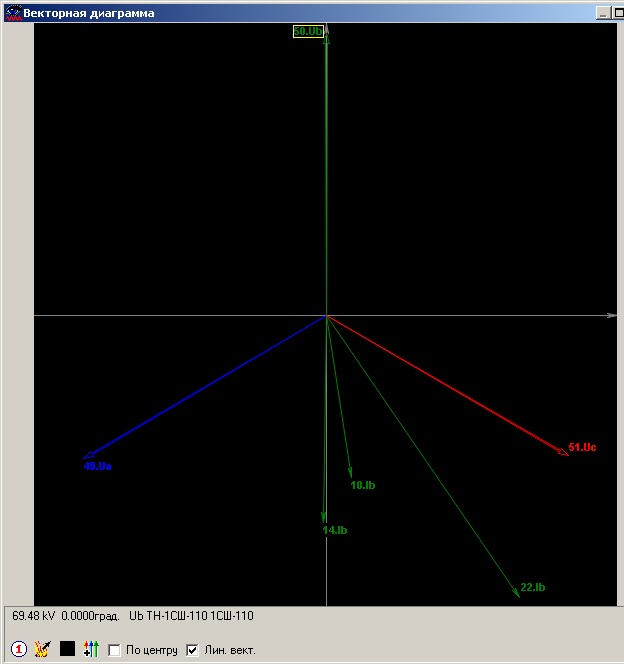Click the Ub ТН-1СШ-110 1СШ-110 status text
Screen dimensions: 624x664
pyautogui.click(x=191, y=616)
